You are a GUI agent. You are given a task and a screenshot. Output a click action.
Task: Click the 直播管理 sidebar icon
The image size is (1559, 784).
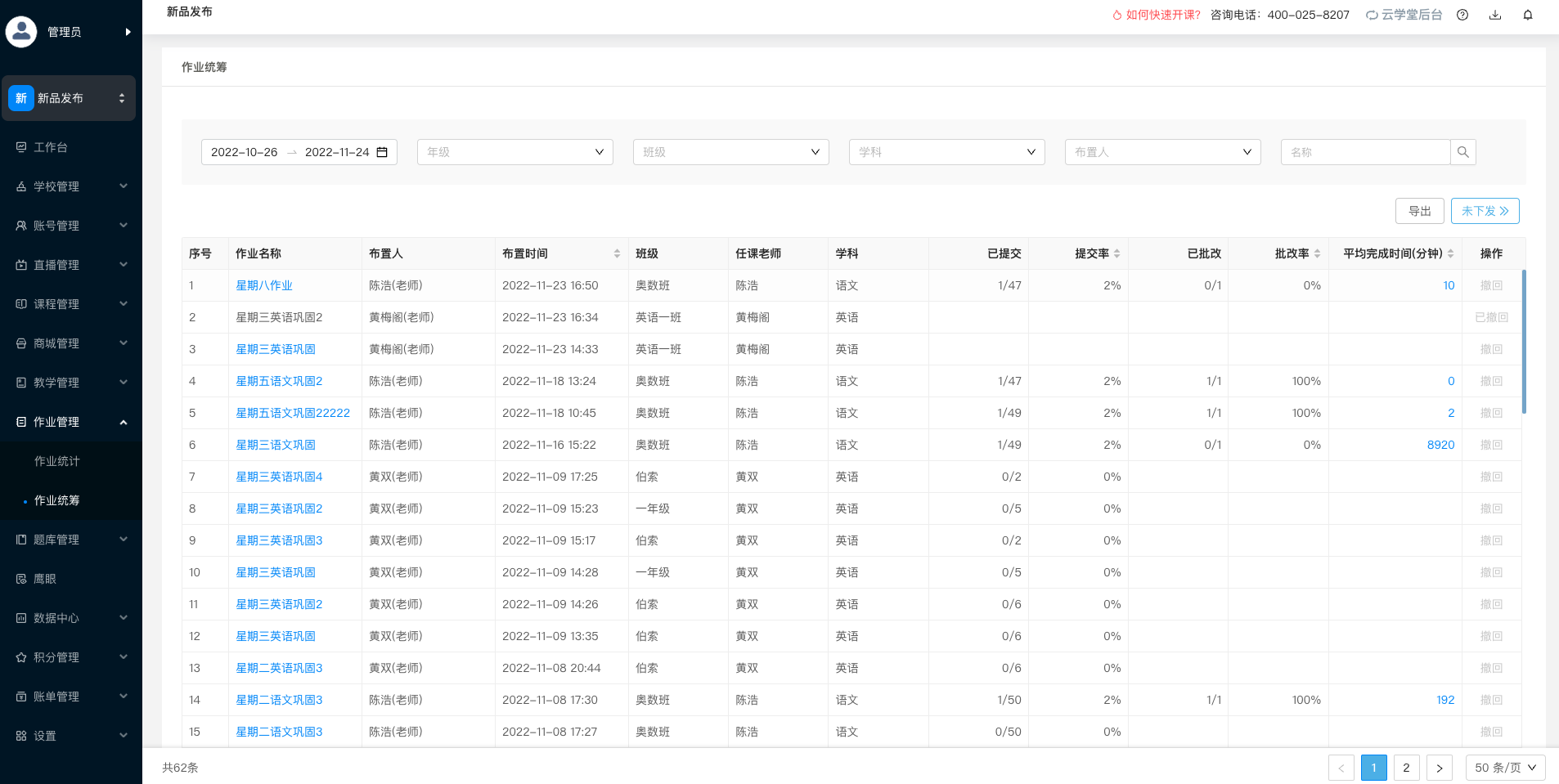[x=21, y=265]
